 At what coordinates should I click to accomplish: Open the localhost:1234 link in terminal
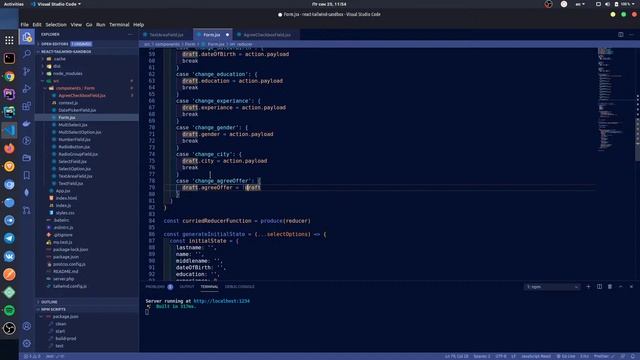point(222,301)
